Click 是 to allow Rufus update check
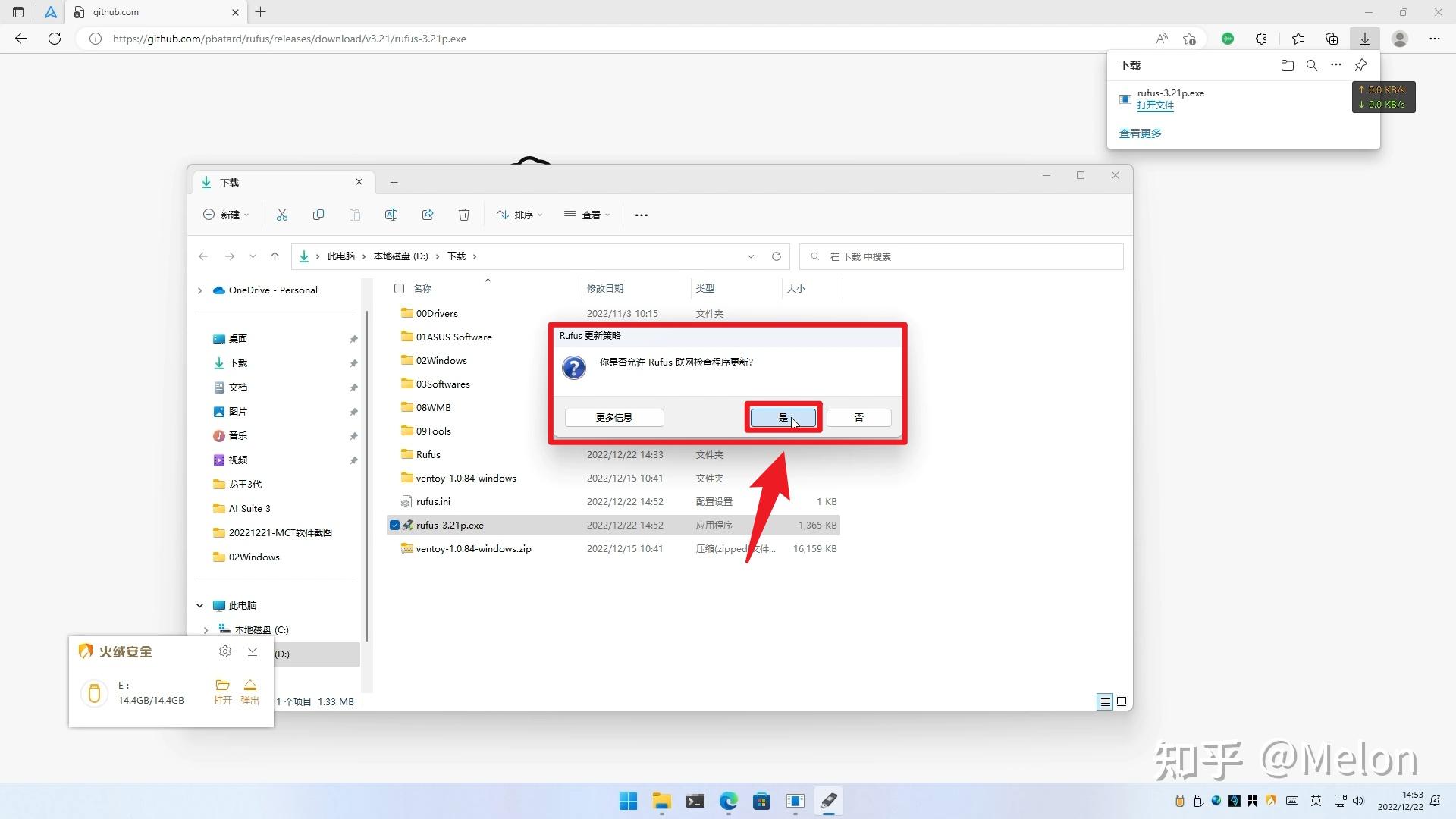 pyautogui.click(x=783, y=417)
